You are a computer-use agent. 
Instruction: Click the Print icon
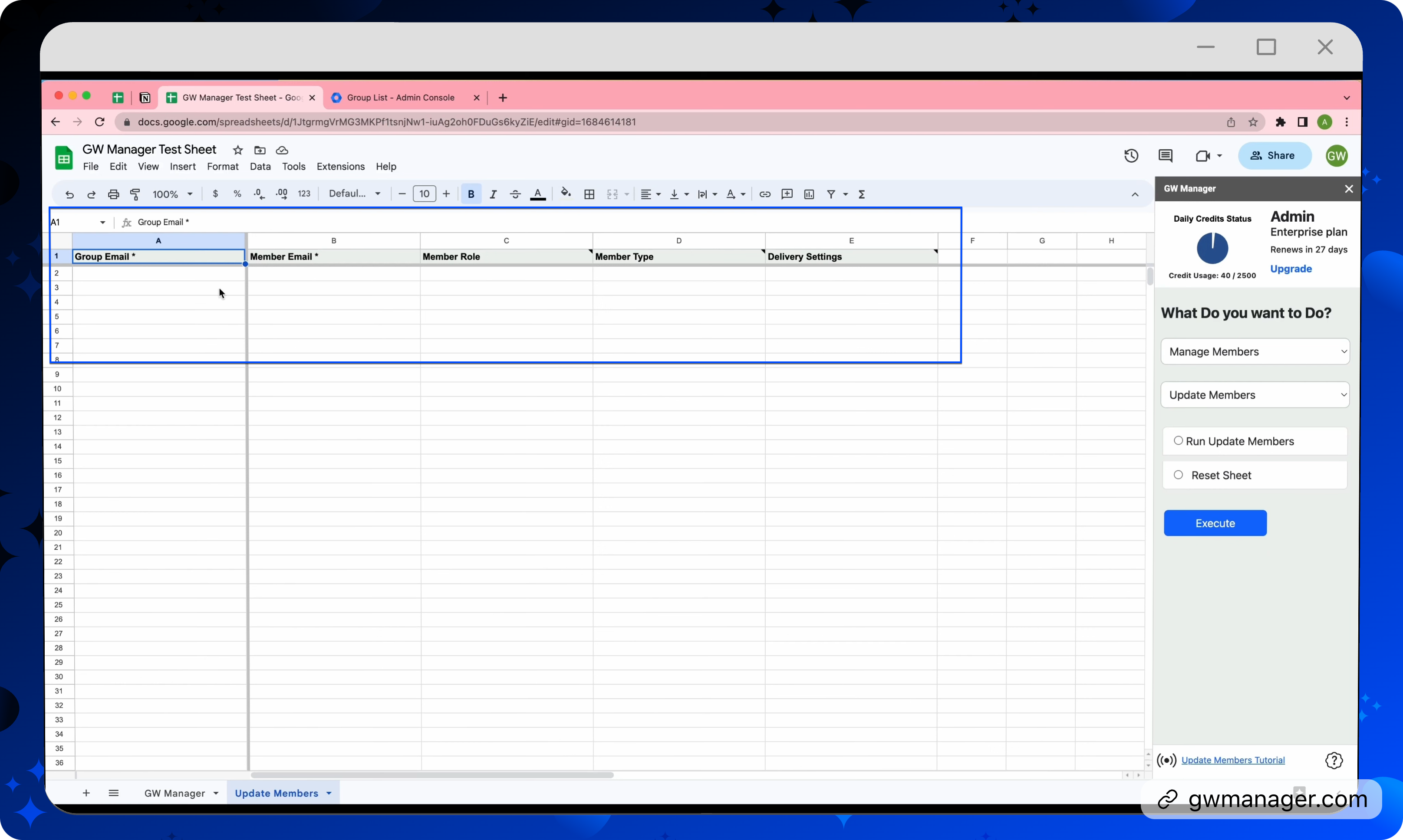113,194
